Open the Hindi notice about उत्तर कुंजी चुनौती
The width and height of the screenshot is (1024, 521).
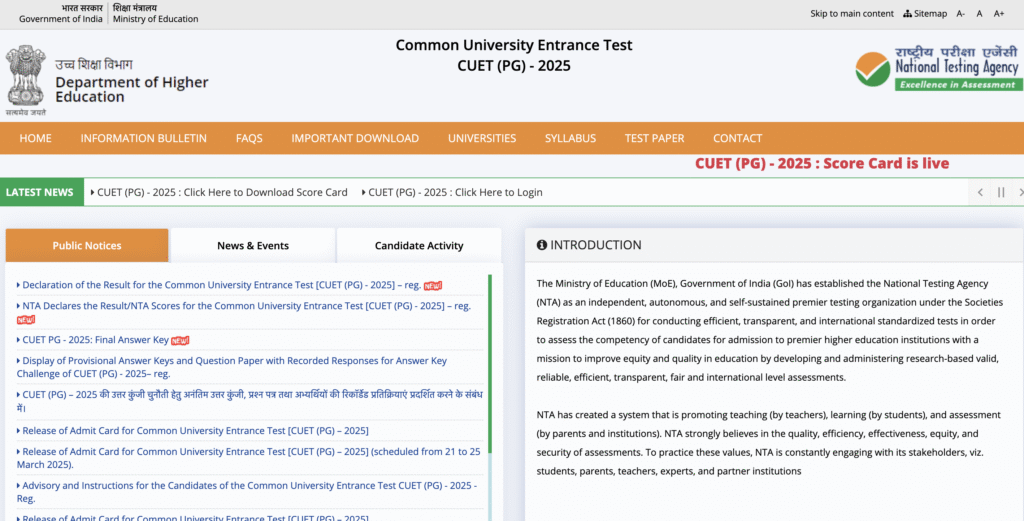pyautogui.click(x=249, y=402)
